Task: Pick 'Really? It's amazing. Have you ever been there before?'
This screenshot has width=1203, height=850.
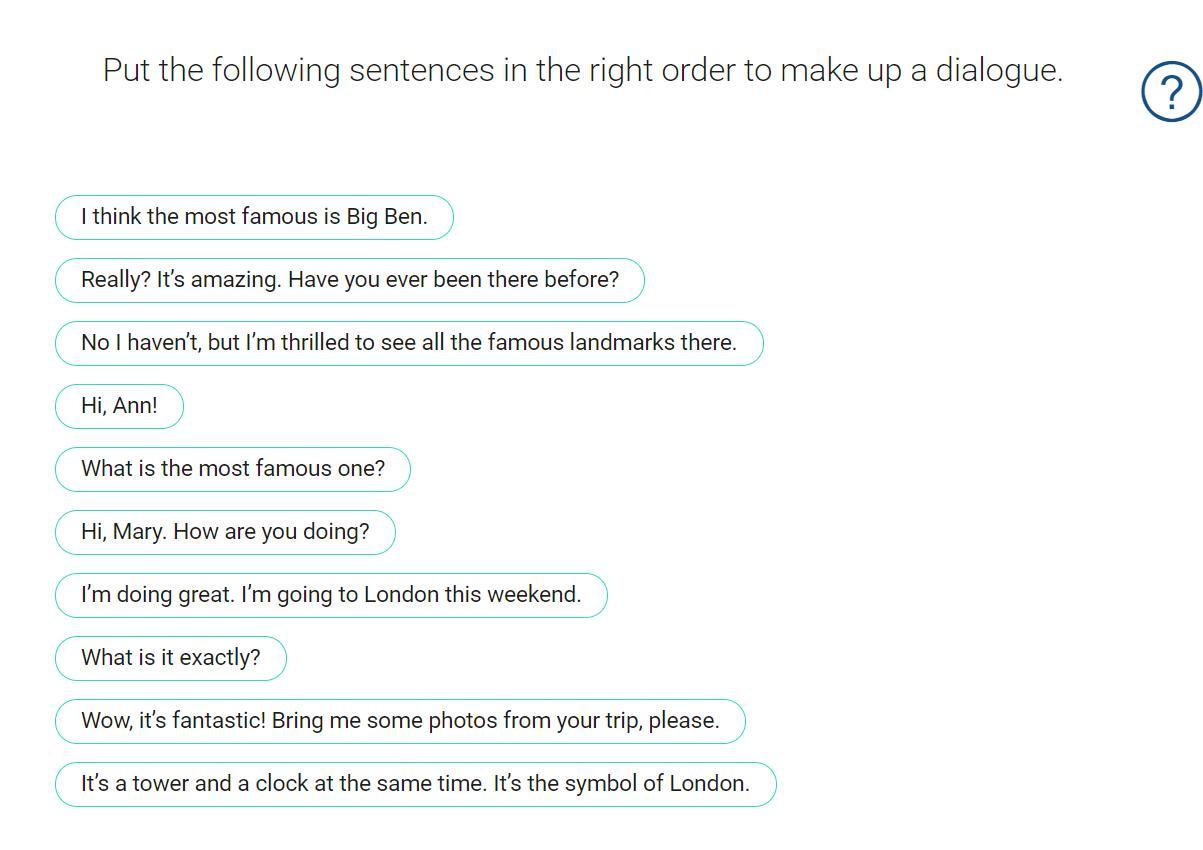Action: pos(349,280)
